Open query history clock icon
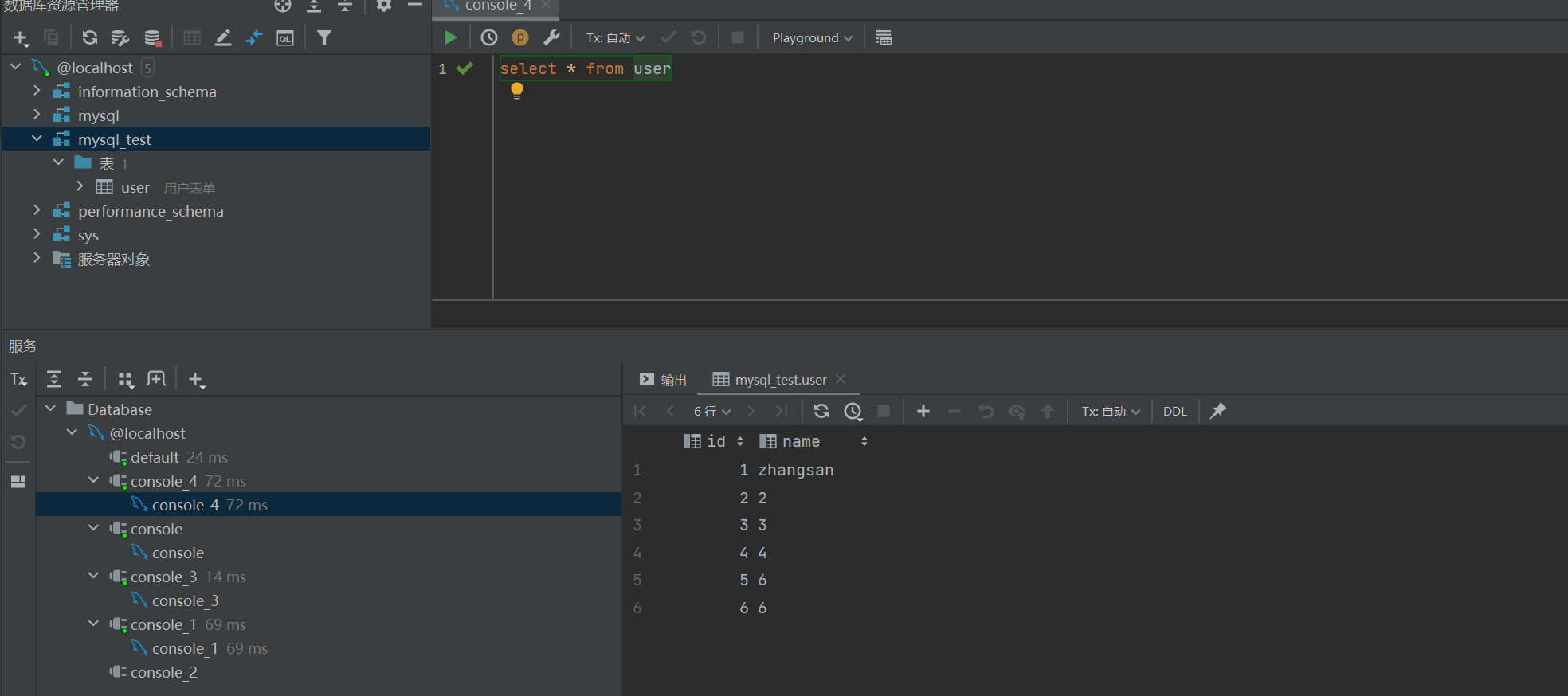The image size is (1568, 696). click(x=489, y=37)
